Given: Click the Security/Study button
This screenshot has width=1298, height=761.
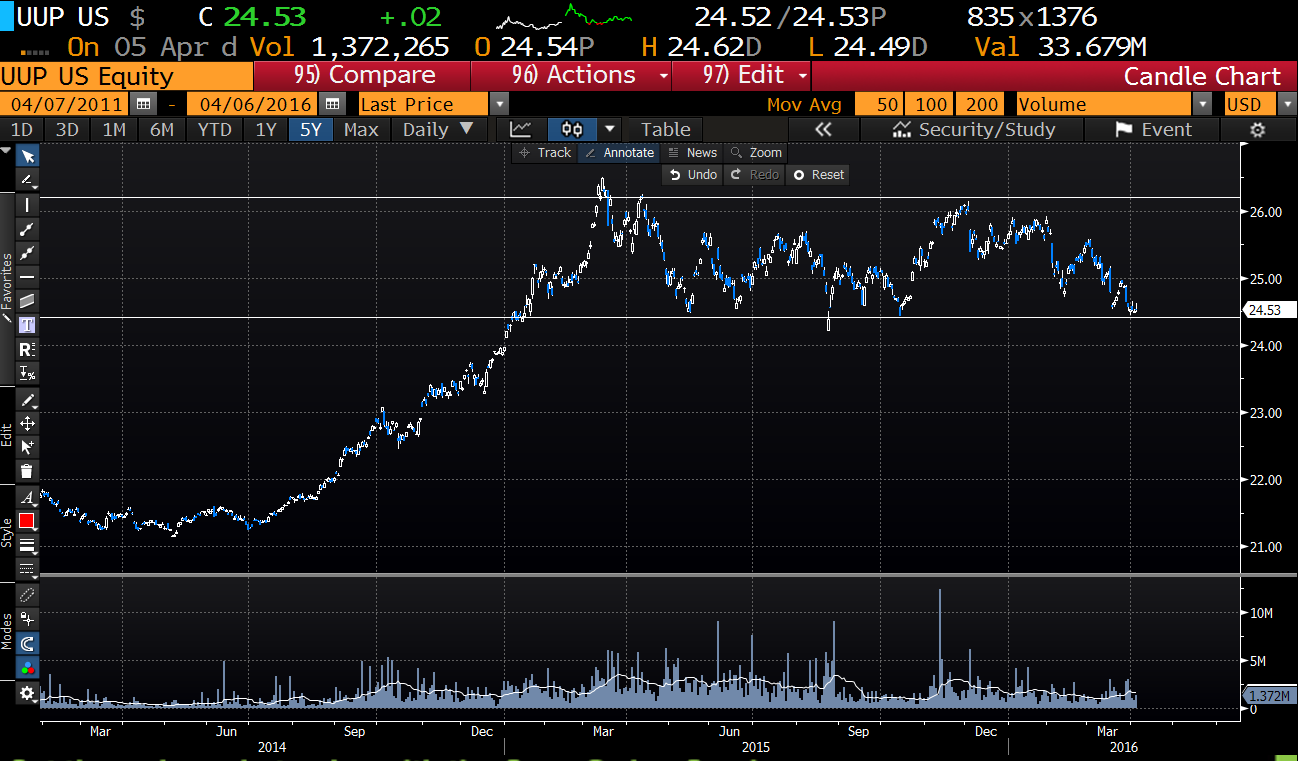Looking at the screenshot, I should point(974,129).
